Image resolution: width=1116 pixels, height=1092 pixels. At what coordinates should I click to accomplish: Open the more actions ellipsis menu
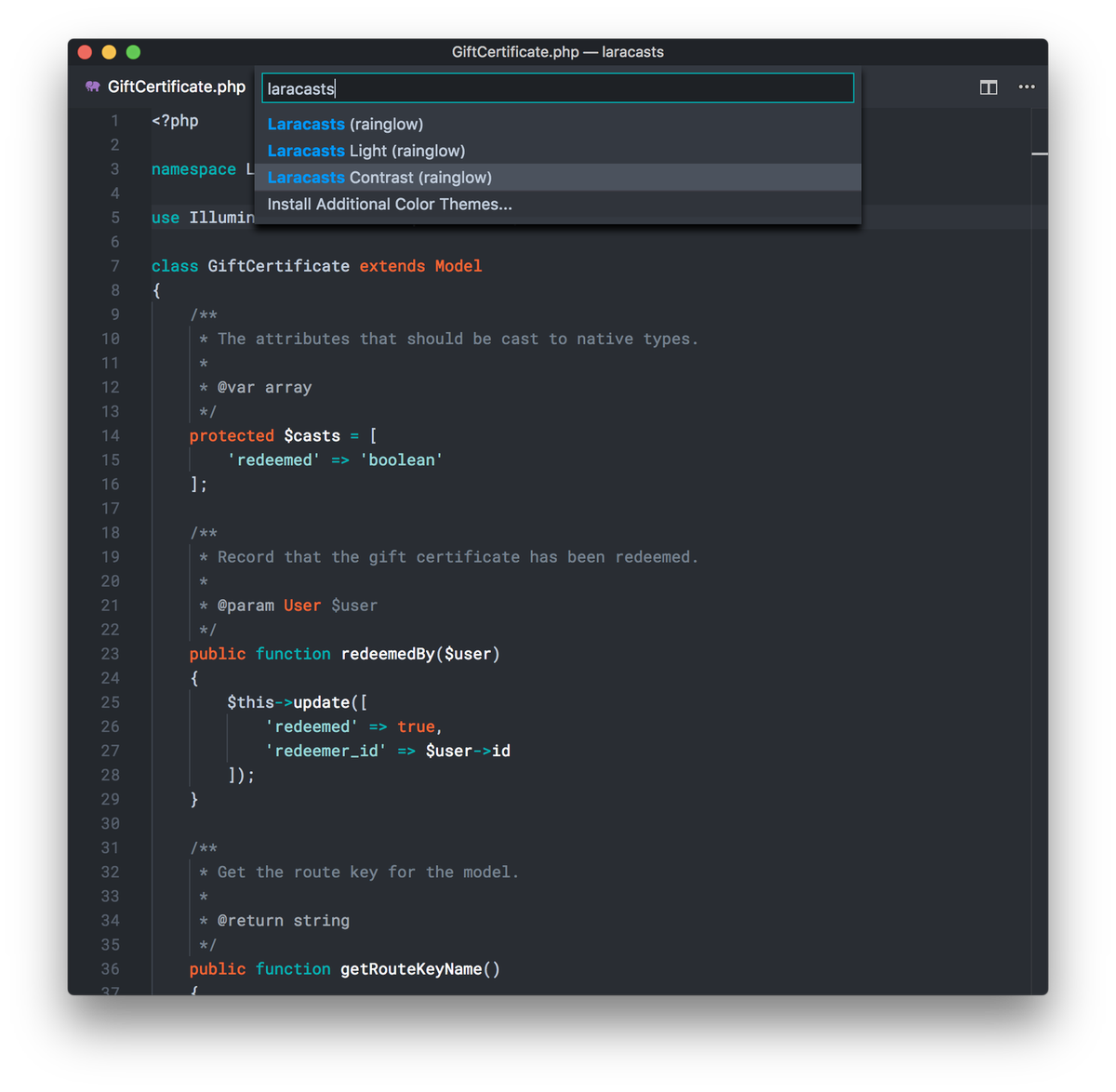point(1027,87)
